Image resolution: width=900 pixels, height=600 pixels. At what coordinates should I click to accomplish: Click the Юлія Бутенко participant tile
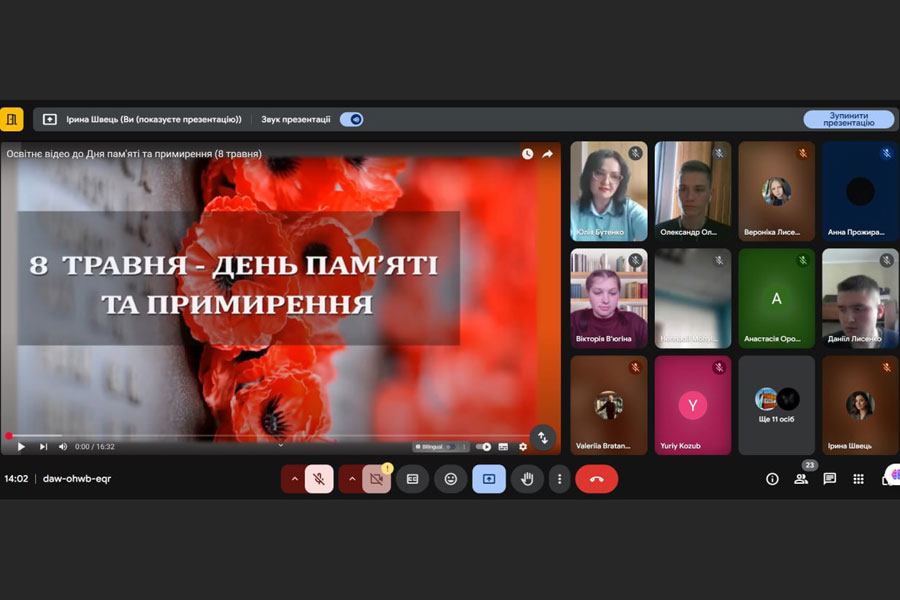pos(609,191)
